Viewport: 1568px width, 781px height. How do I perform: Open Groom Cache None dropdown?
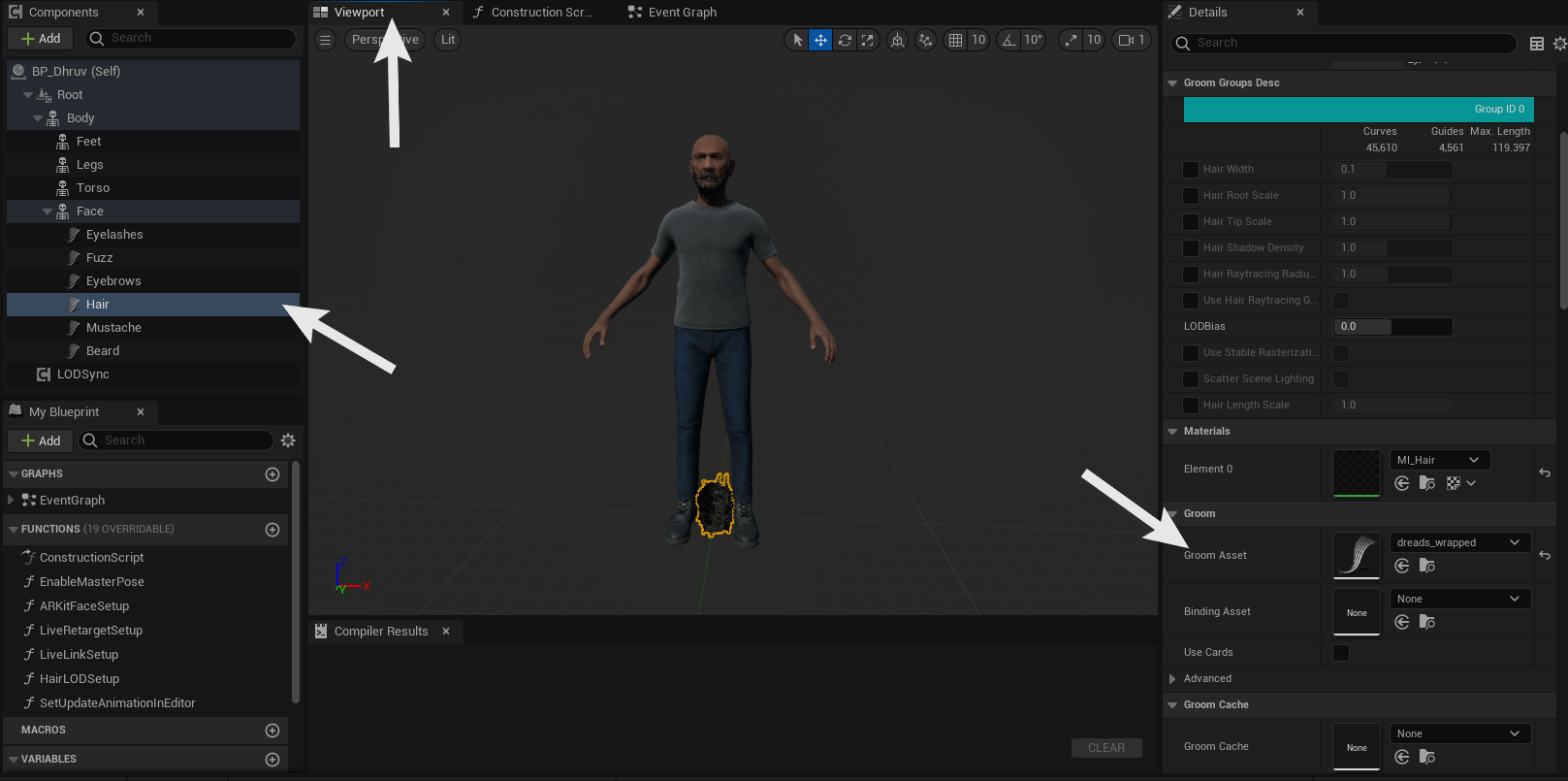[x=1460, y=733]
